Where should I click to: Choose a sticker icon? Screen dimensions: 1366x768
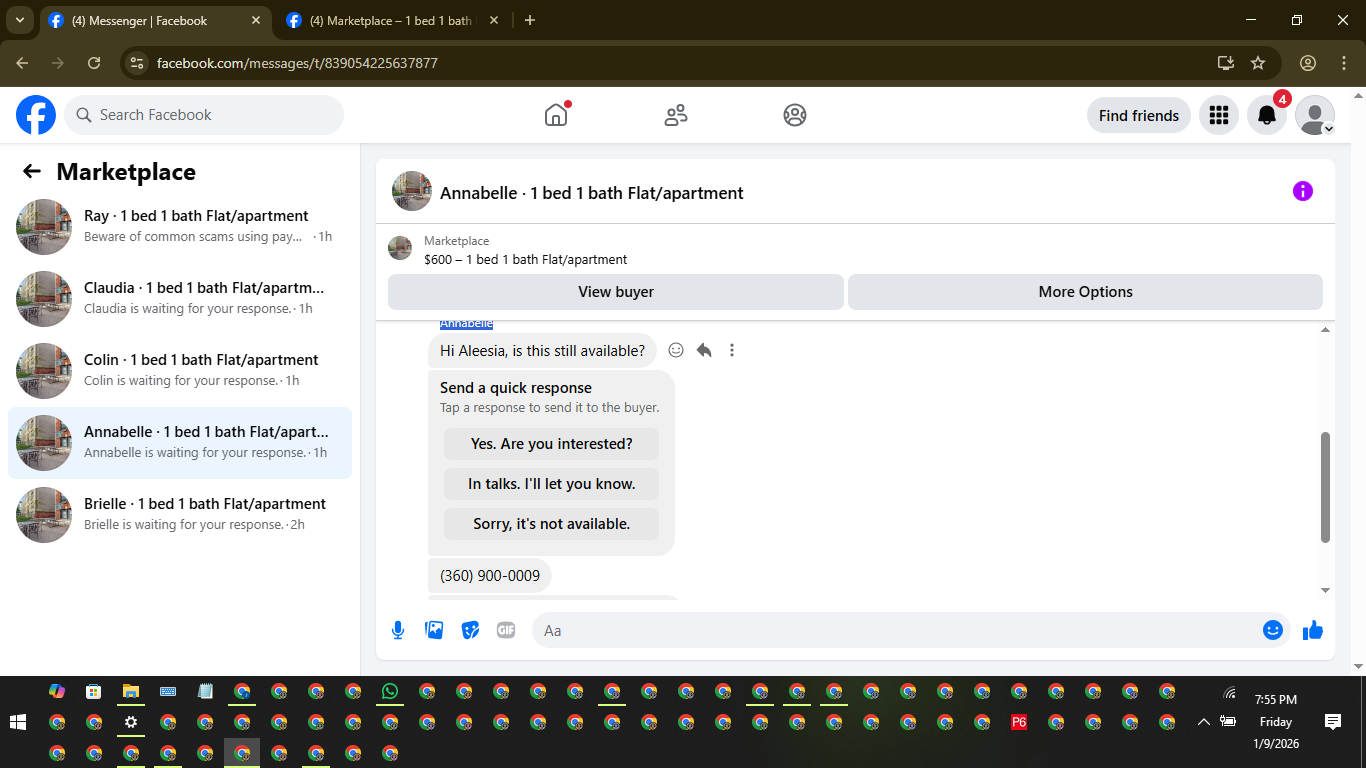[470, 630]
